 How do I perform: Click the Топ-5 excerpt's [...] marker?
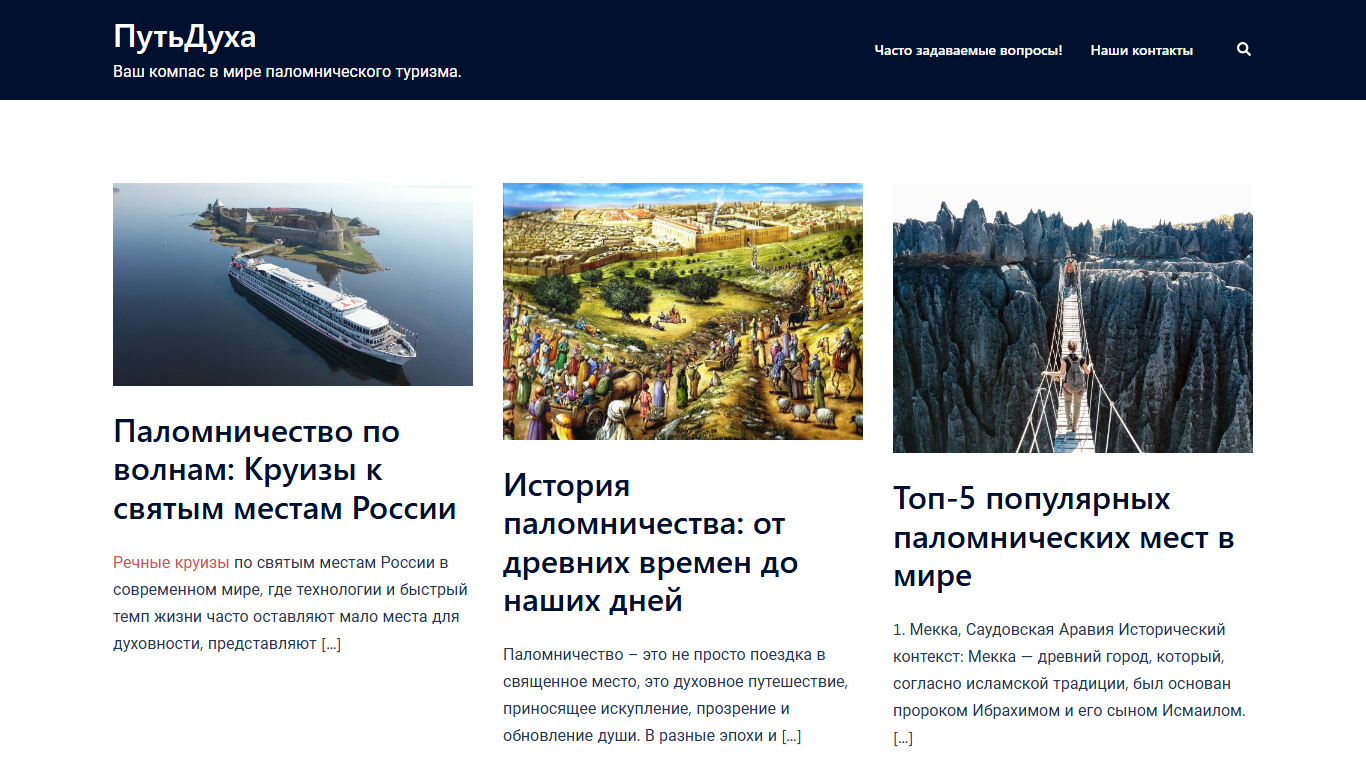click(903, 739)
